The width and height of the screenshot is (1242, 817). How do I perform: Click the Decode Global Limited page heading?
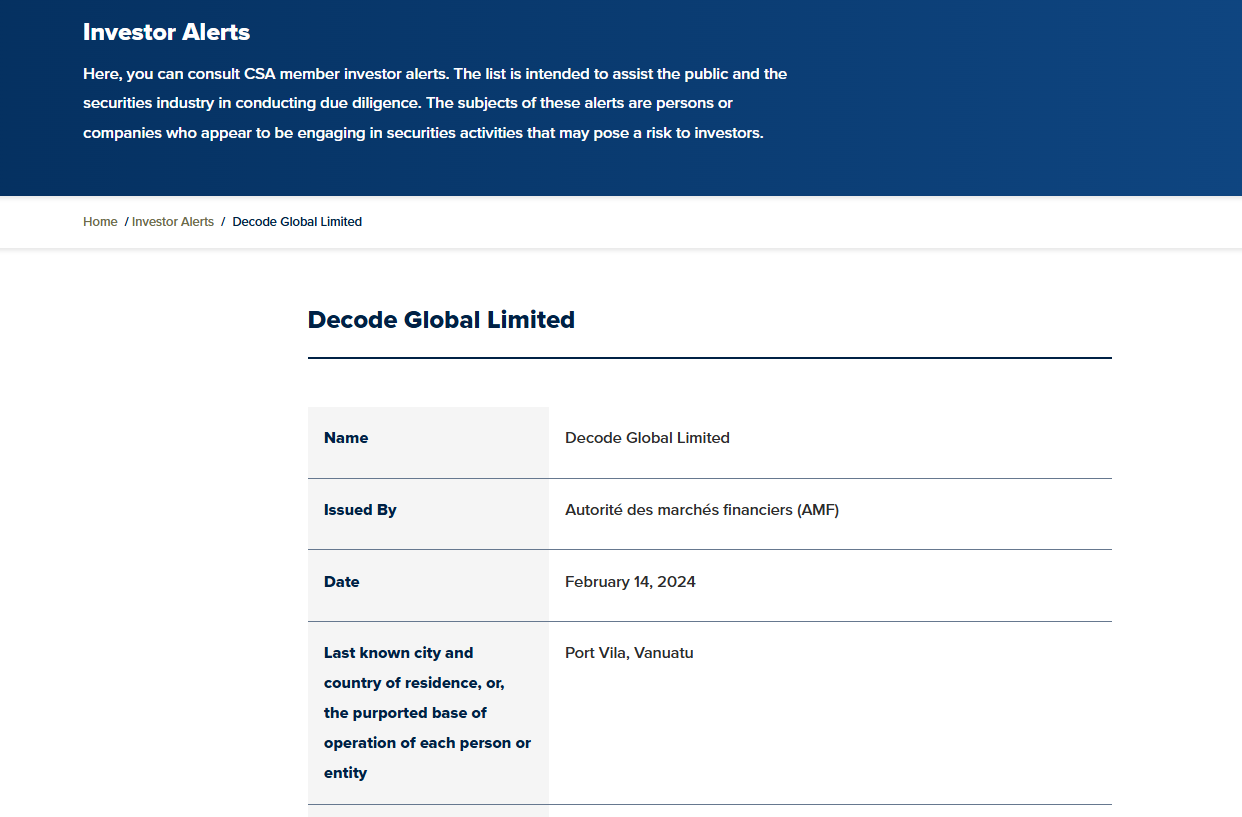[x=441, y=320]
